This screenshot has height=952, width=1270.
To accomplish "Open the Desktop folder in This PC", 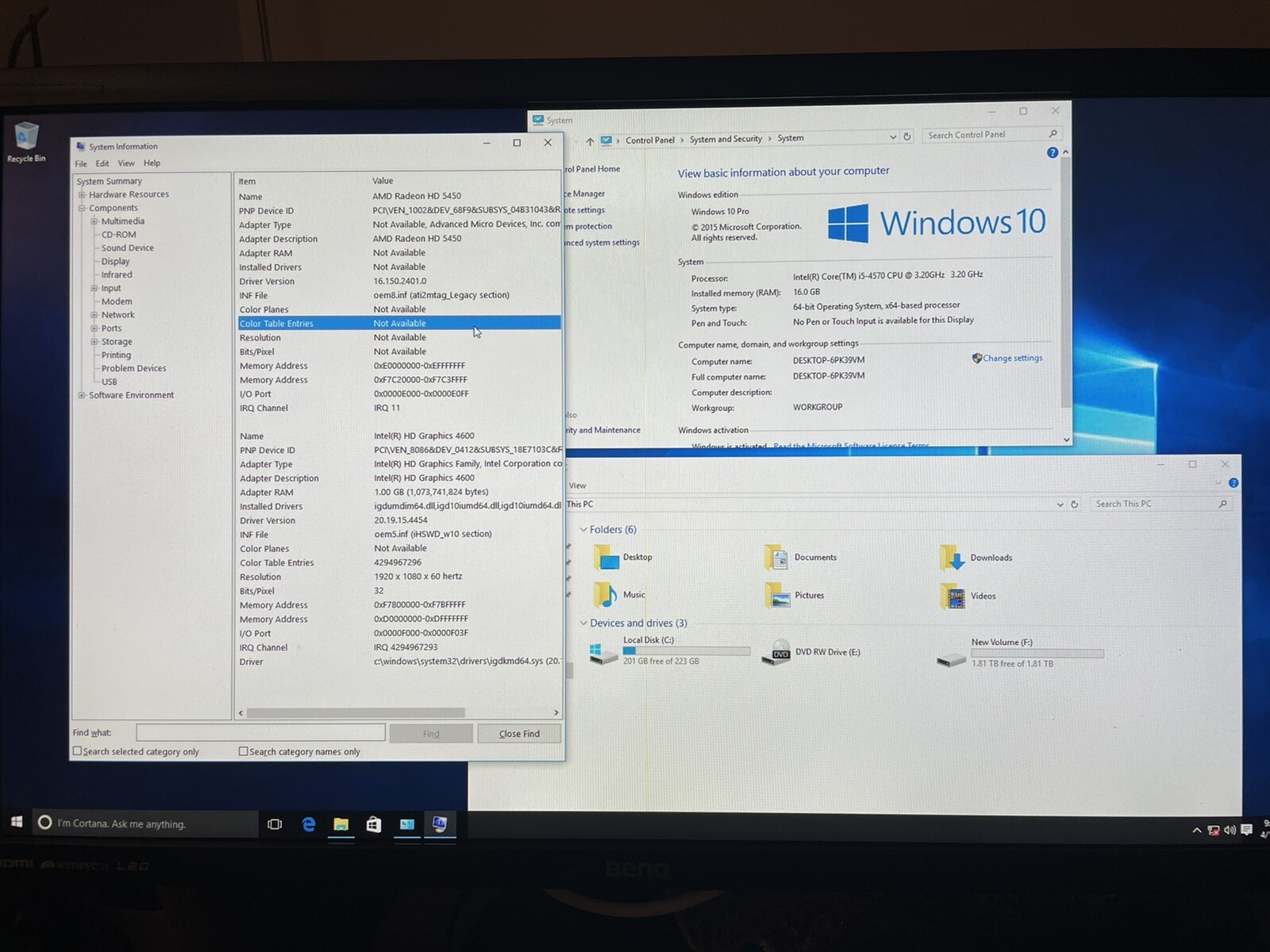I will (x=623, y=558).
